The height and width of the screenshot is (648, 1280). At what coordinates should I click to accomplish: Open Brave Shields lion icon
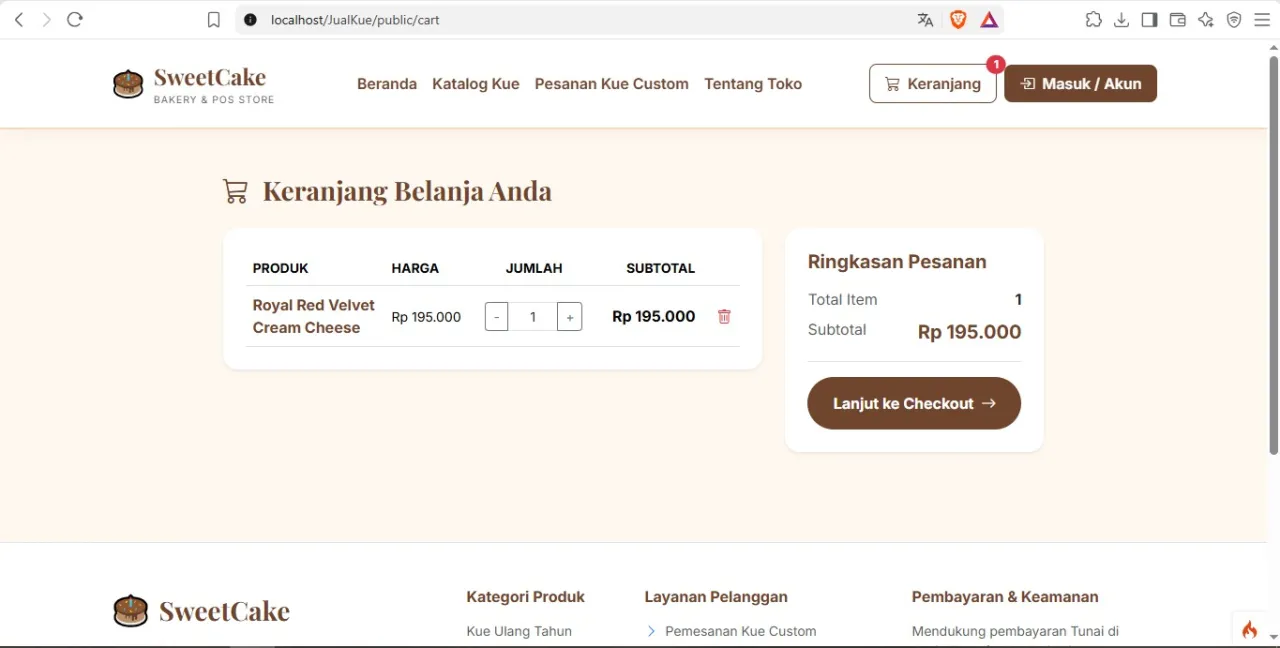click(957, 20)
